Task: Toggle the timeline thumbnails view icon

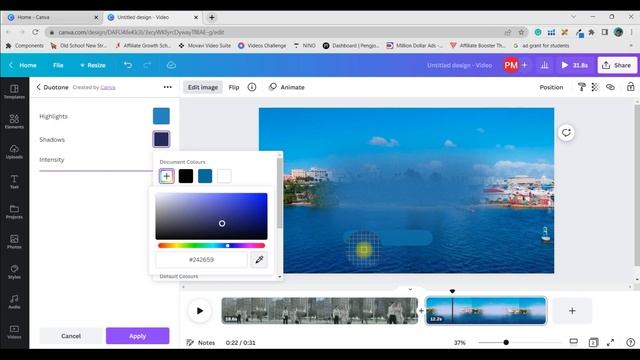Action: 573,342
